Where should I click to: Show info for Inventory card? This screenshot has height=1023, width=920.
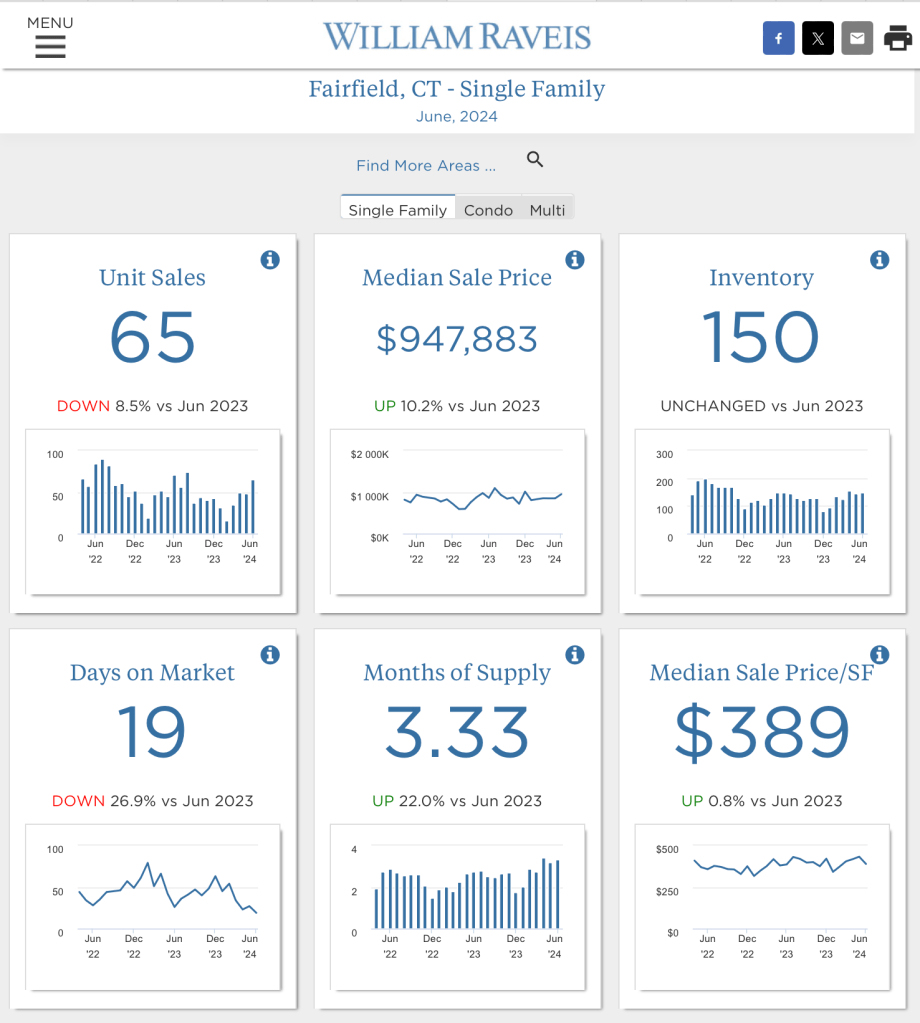point(880,260)
